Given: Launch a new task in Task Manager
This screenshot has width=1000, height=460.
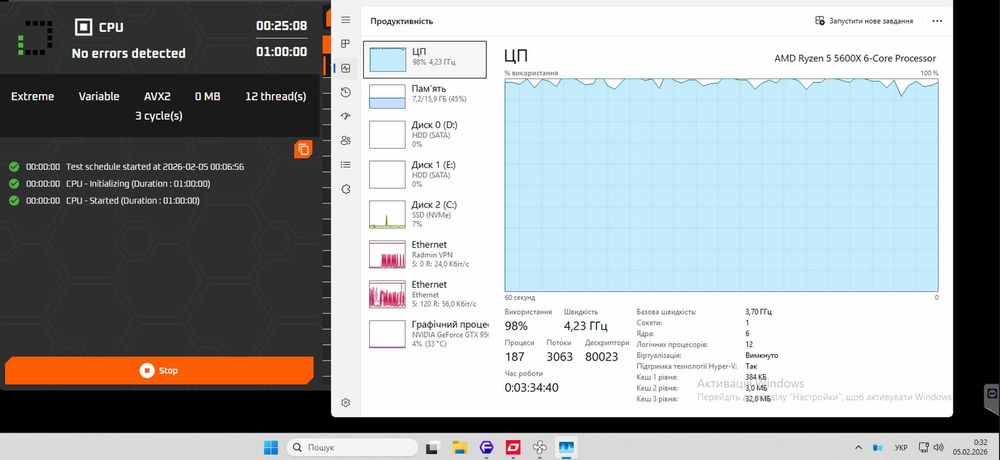Looking at the screenshot, I should tap(864, 21).
